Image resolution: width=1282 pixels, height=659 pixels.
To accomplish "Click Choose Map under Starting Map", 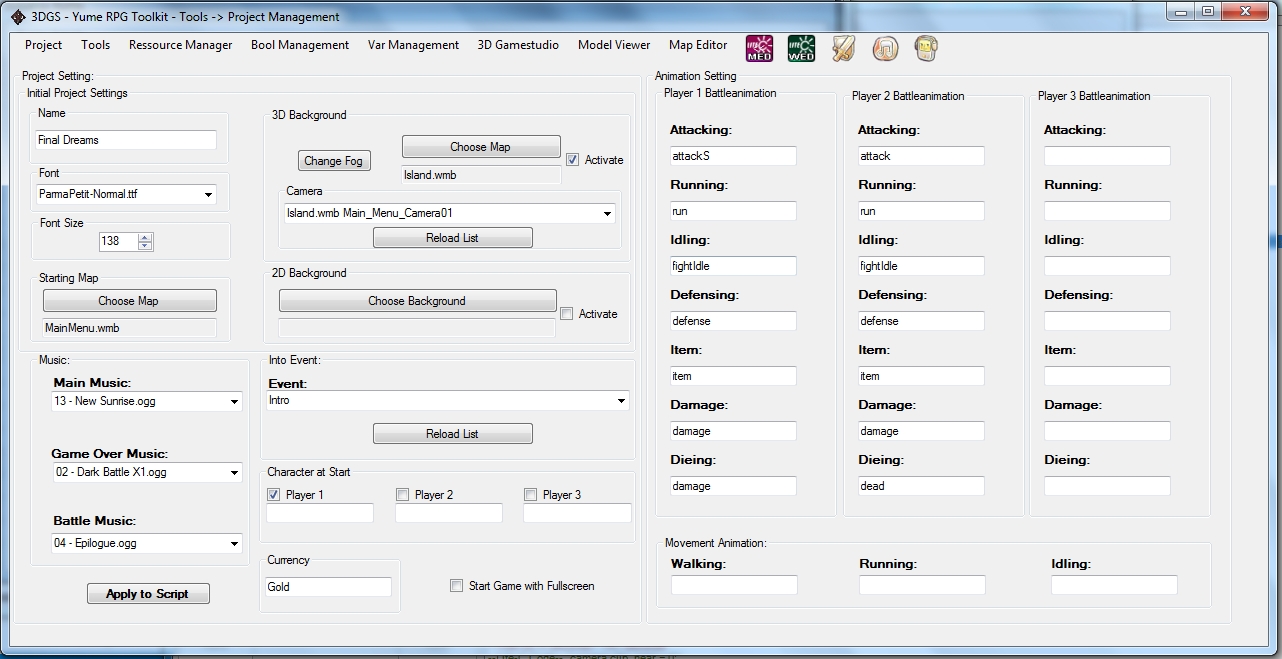I will (129, 301).
